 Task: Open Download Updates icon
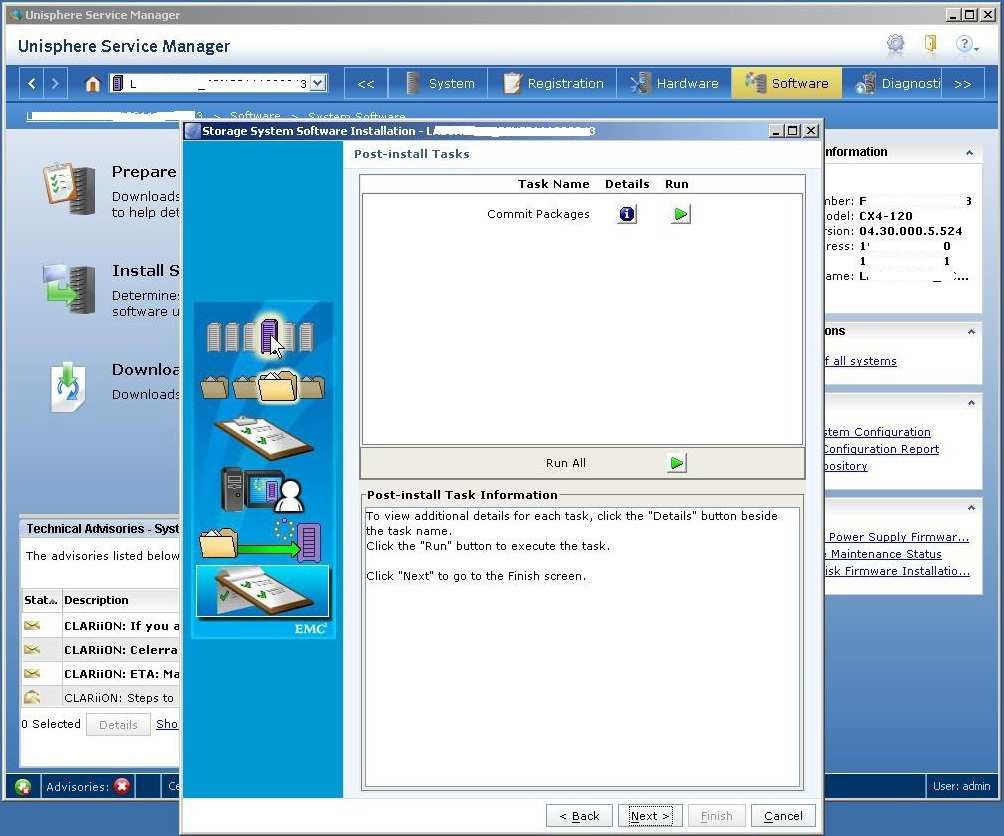tap(68, 387)
